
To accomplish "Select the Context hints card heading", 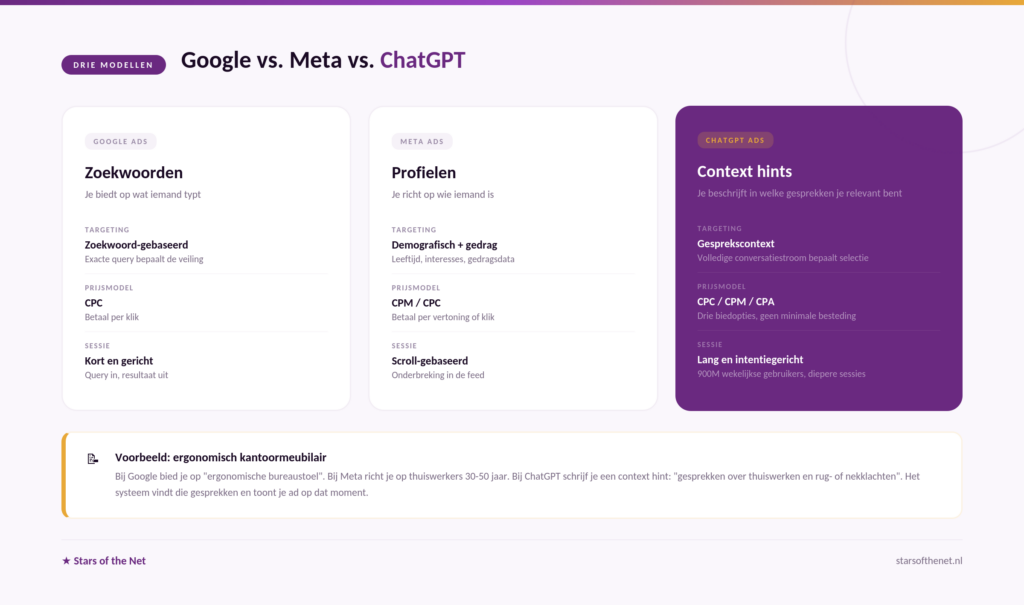I will click(x=744, y=171).
